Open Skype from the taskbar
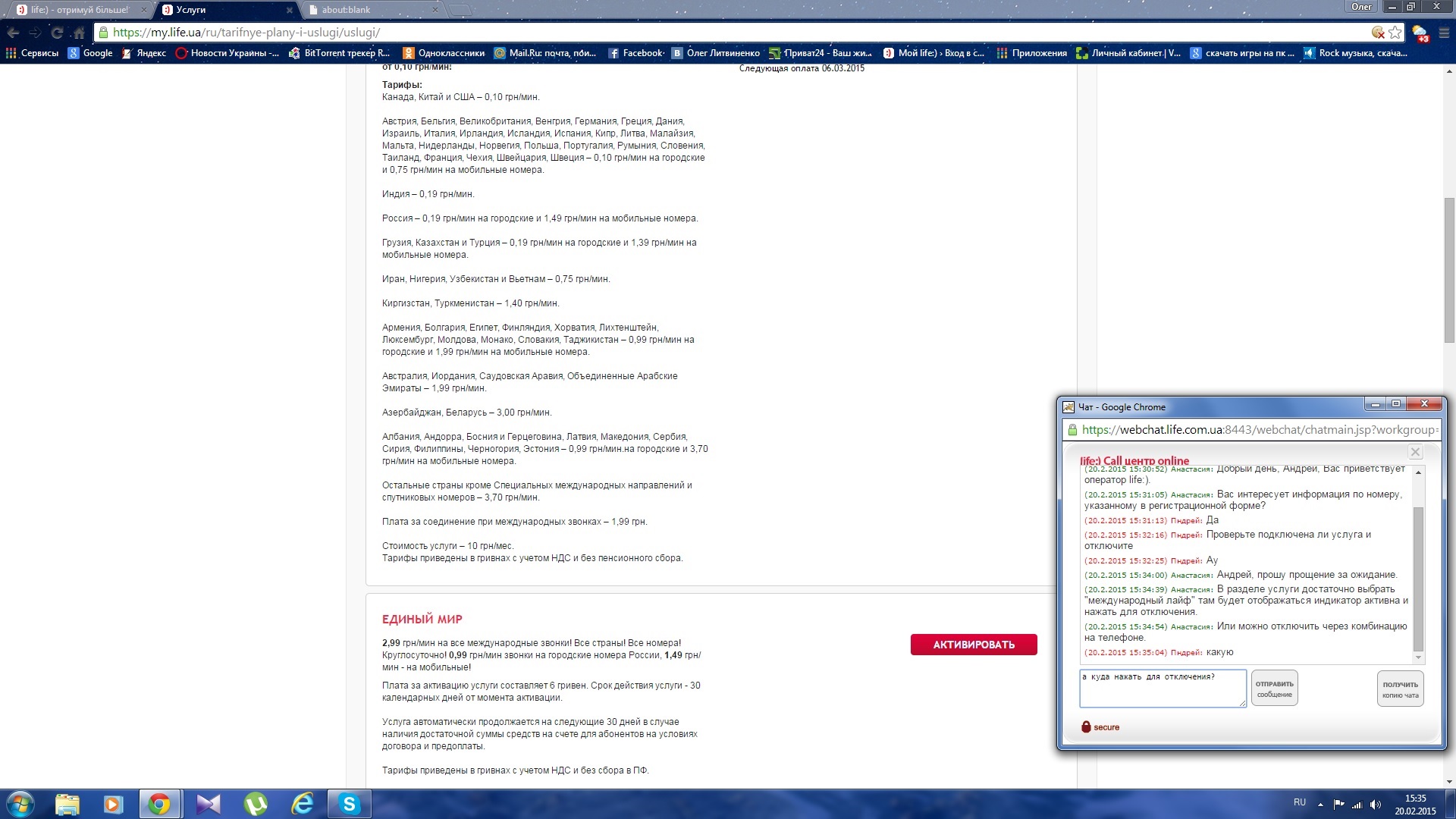 coord(349,804)
